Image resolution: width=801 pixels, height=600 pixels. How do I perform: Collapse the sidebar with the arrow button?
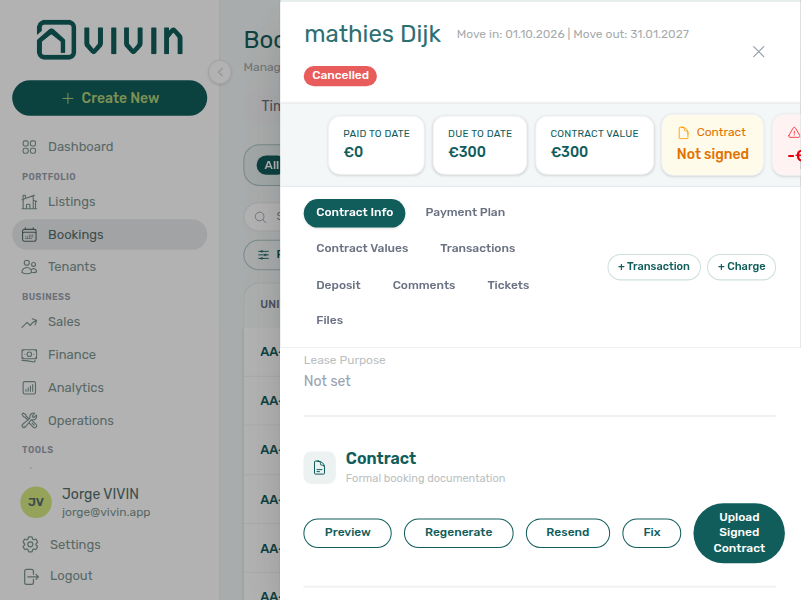click(x=220, y=72)
